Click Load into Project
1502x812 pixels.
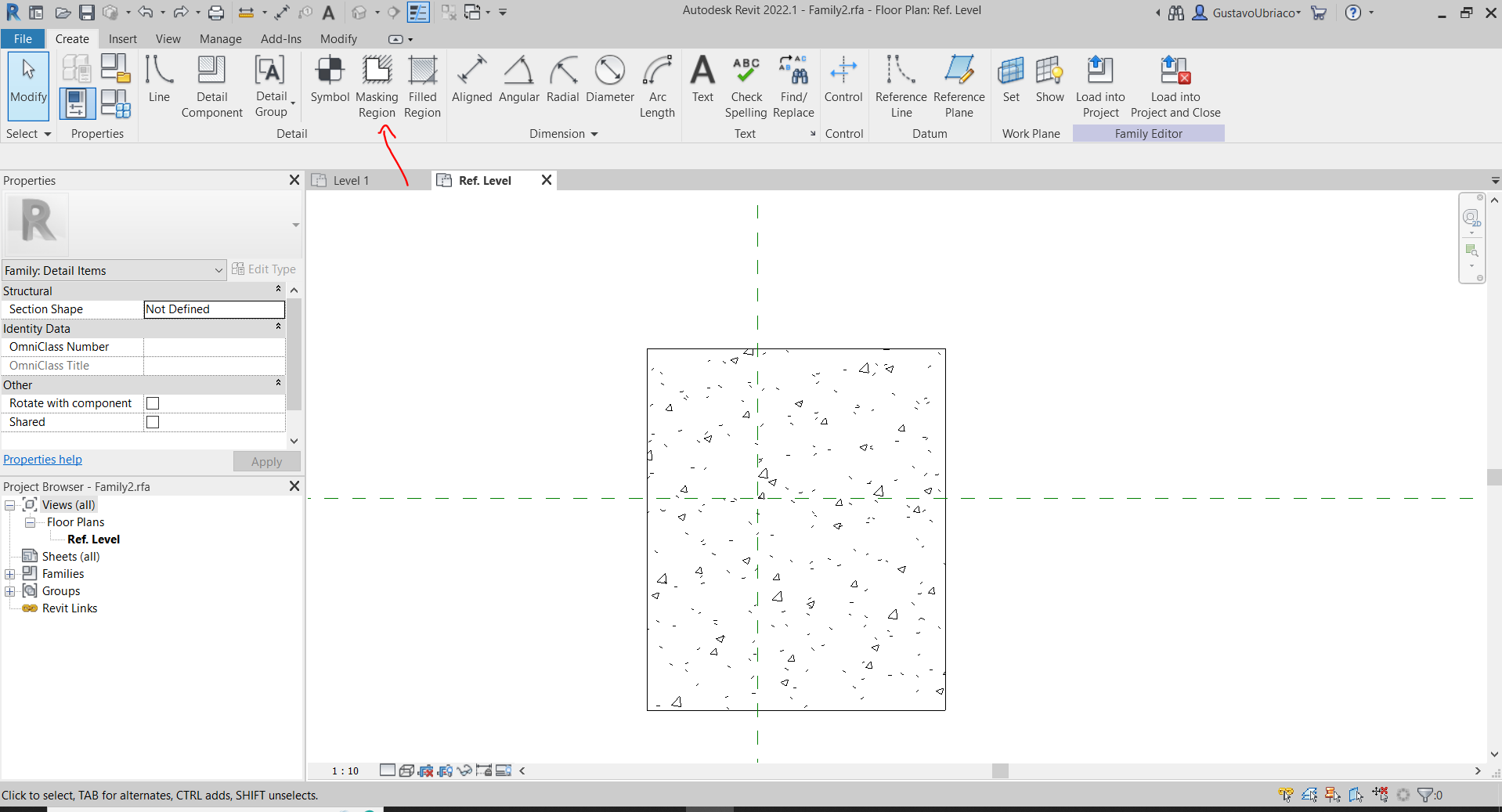point(1099,86)
